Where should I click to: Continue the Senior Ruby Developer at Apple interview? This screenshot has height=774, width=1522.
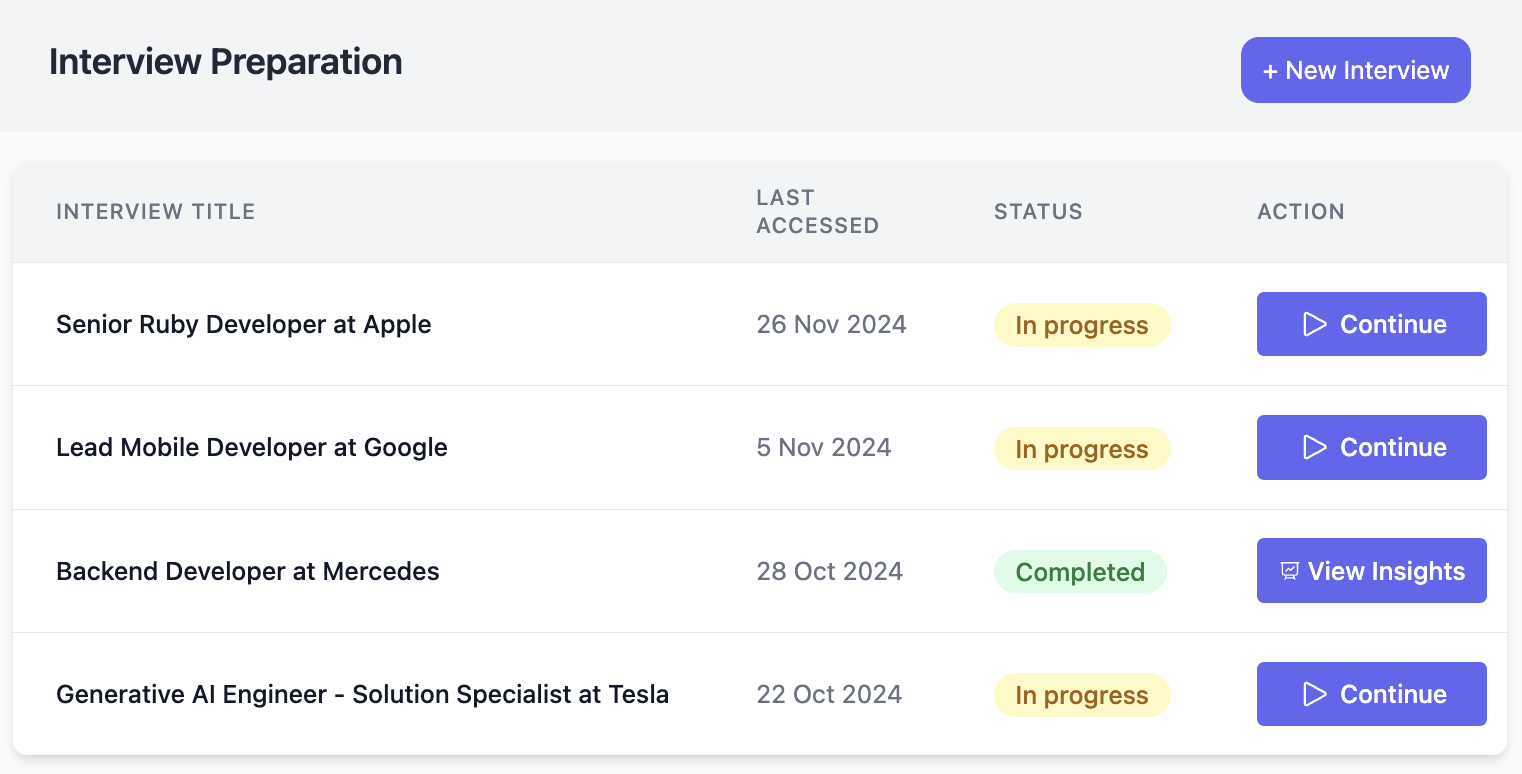1372,324
